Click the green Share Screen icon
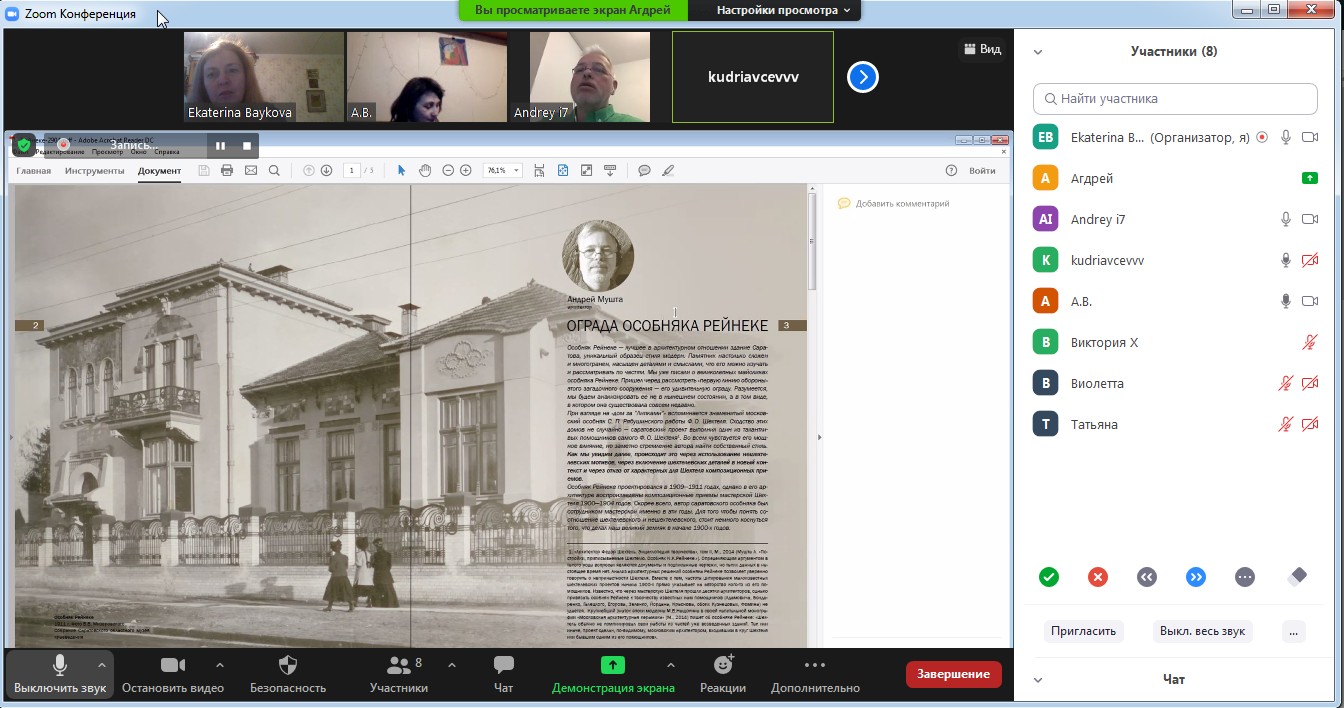 612,666
